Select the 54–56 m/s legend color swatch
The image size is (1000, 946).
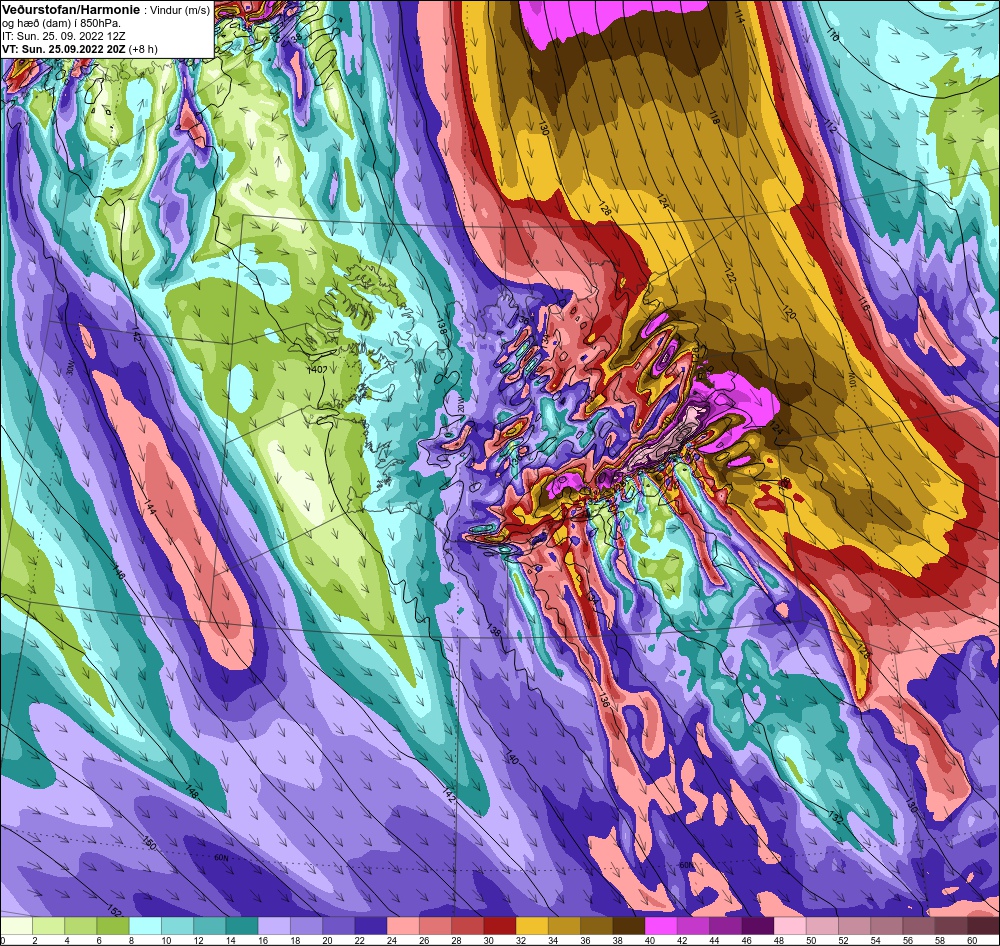[886, 926]
